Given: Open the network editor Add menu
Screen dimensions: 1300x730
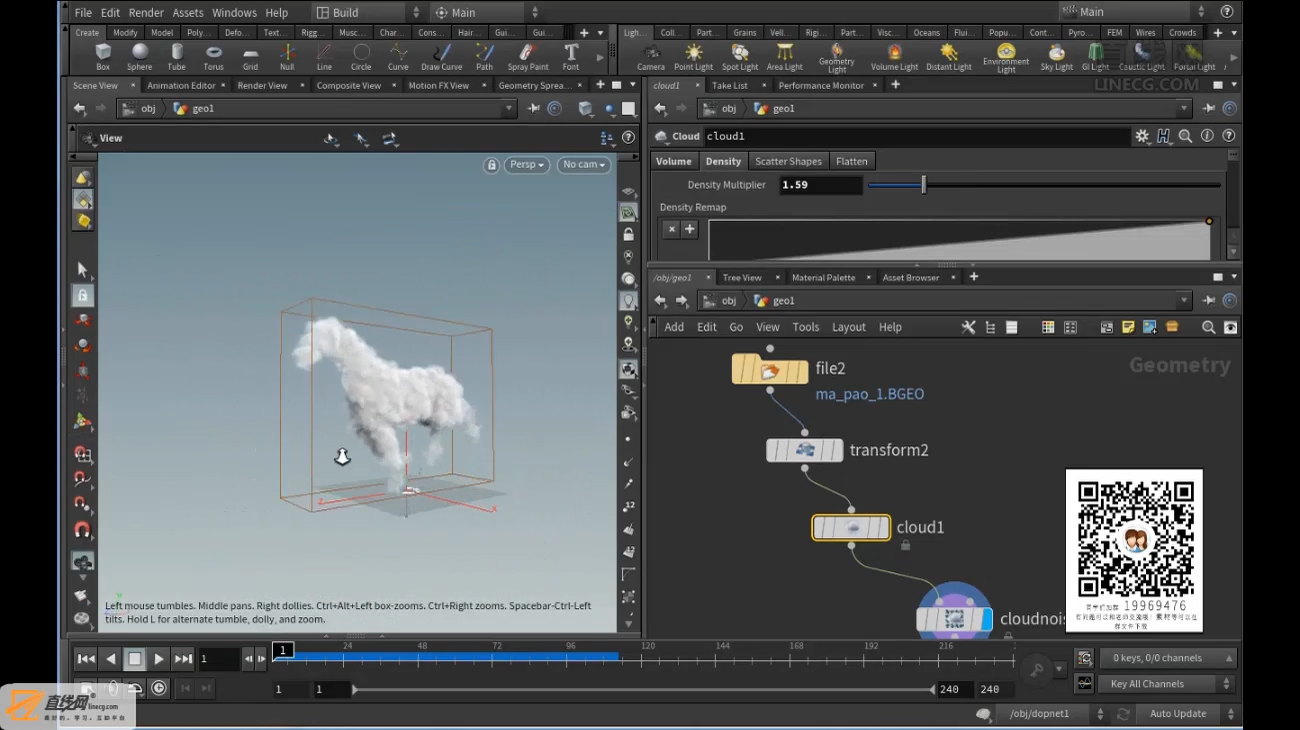Looking at the screenshot, I should (674, 327).
